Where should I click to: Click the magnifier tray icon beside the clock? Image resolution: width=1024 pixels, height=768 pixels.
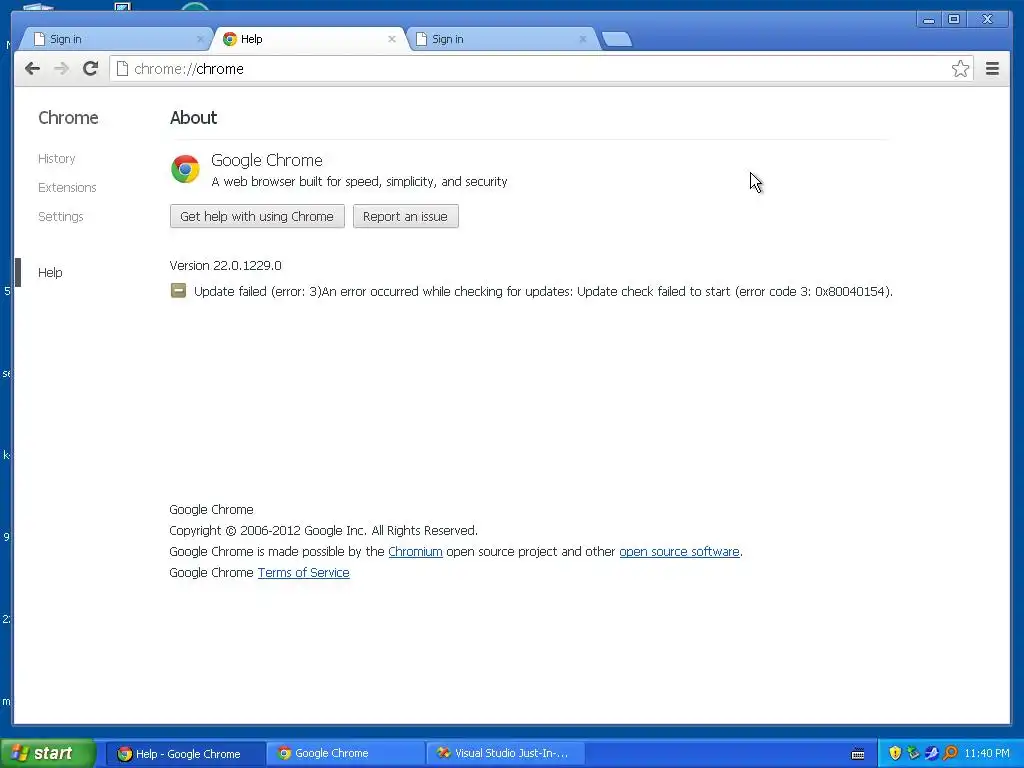point(951,754)
